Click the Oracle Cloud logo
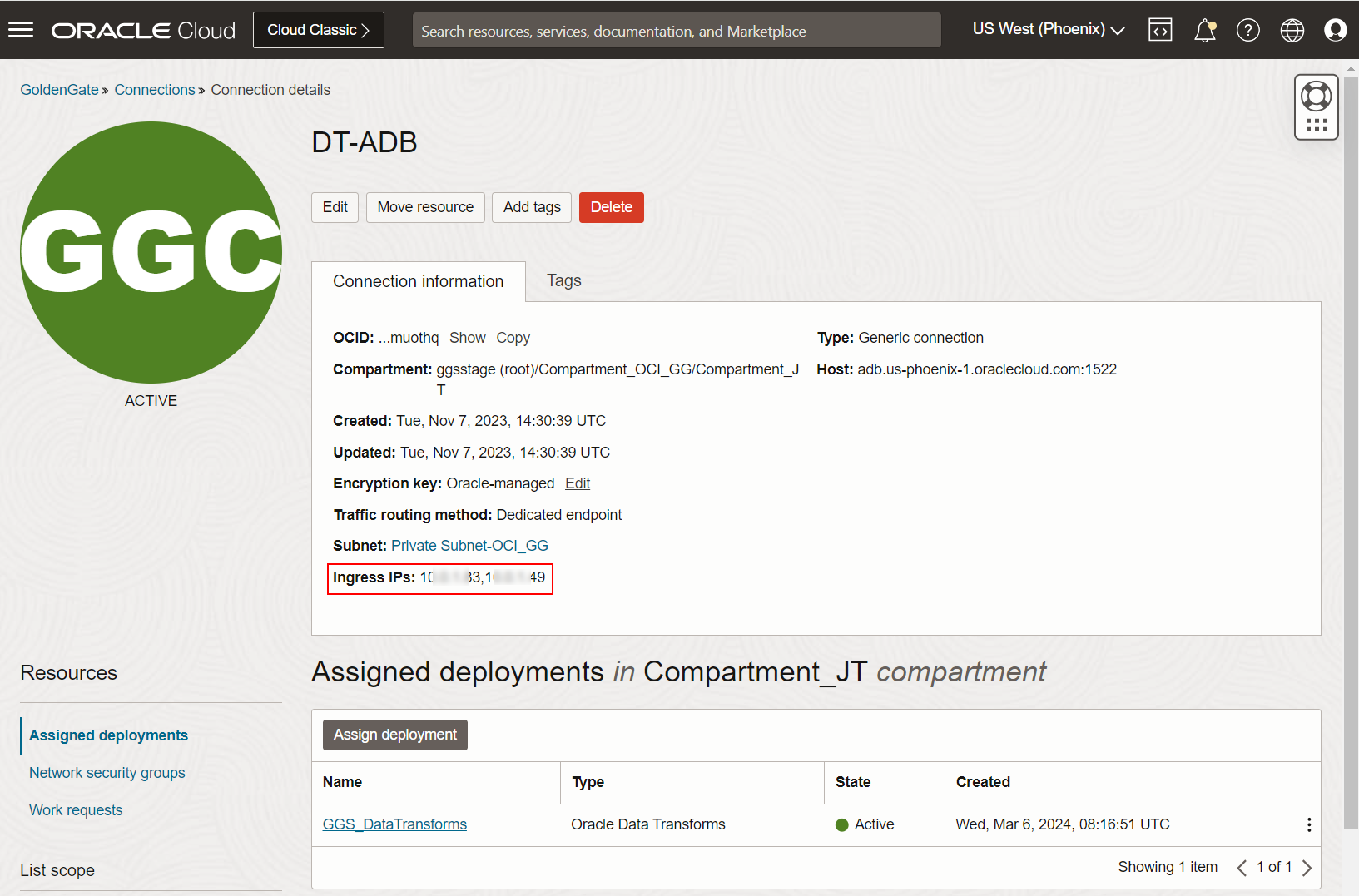This screenshot has height=896, width=1359. click(x=143, y=31)
